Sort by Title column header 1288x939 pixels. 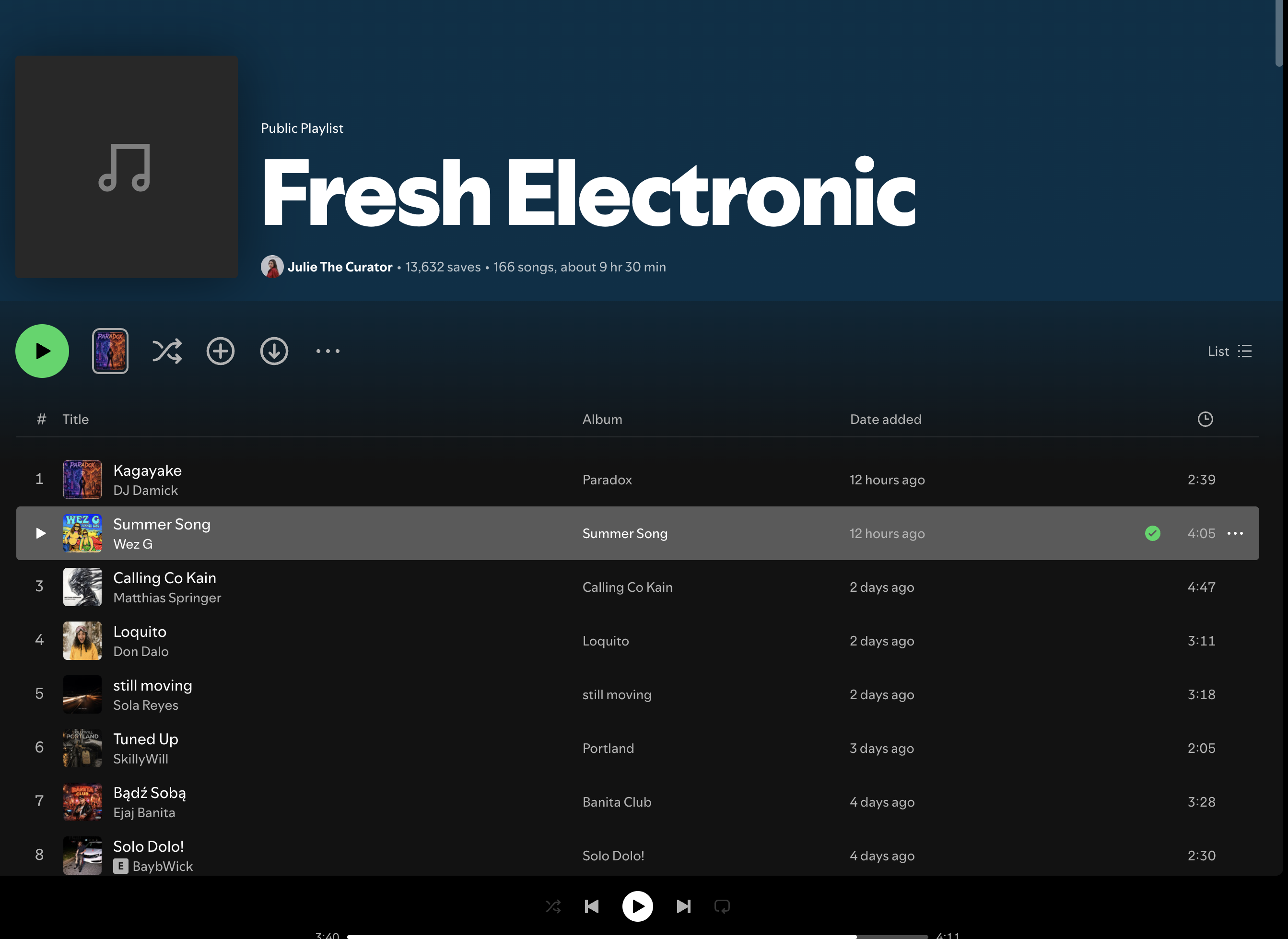(x=76, y=419)
